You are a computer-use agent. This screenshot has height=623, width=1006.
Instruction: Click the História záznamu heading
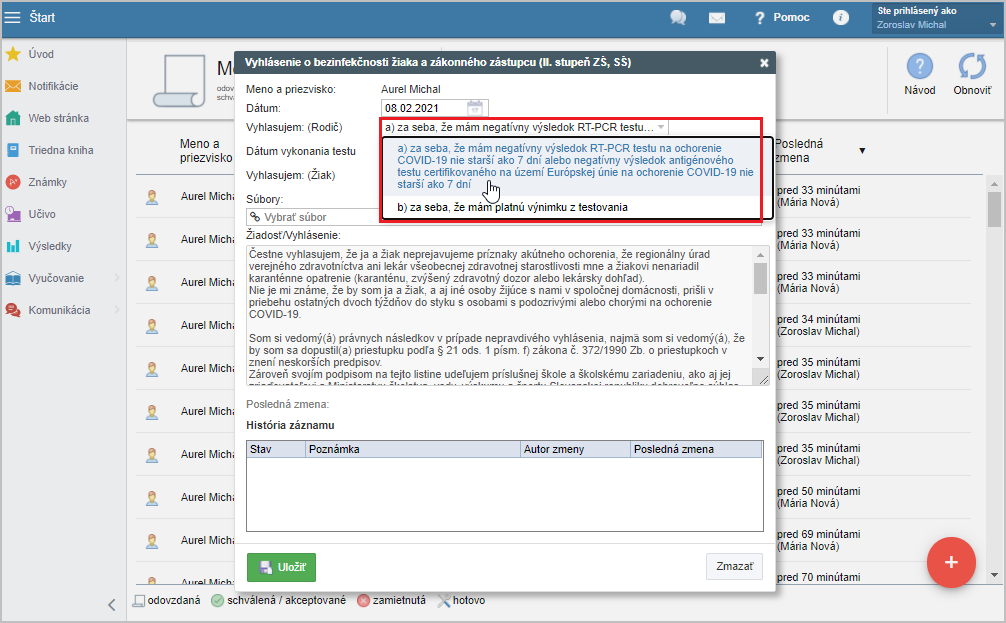[290, 425]
